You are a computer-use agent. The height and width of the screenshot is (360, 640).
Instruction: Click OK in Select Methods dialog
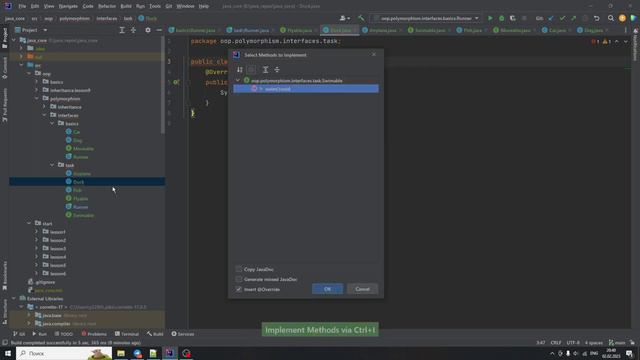tap(327, 289)
